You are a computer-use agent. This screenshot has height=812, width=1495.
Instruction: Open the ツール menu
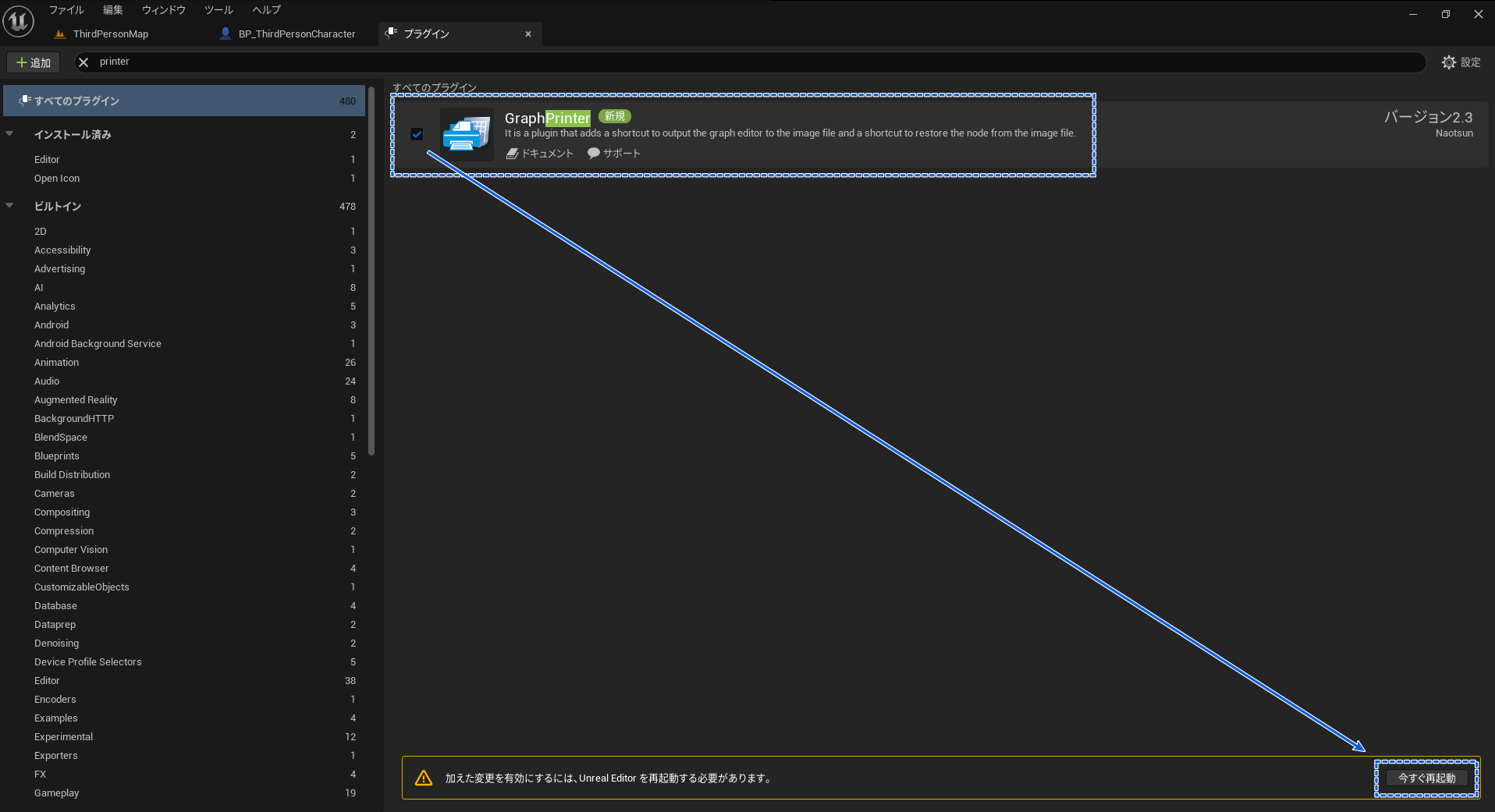(x=218, y=10)
